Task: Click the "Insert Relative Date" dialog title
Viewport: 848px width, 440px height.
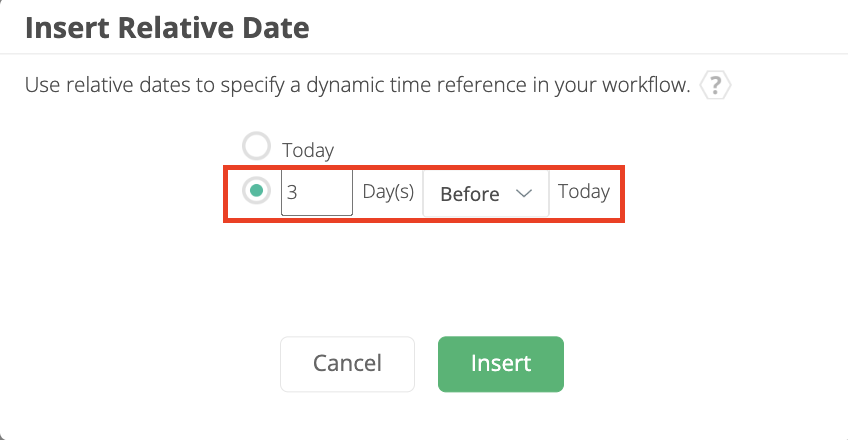Action: coord(166,28)
